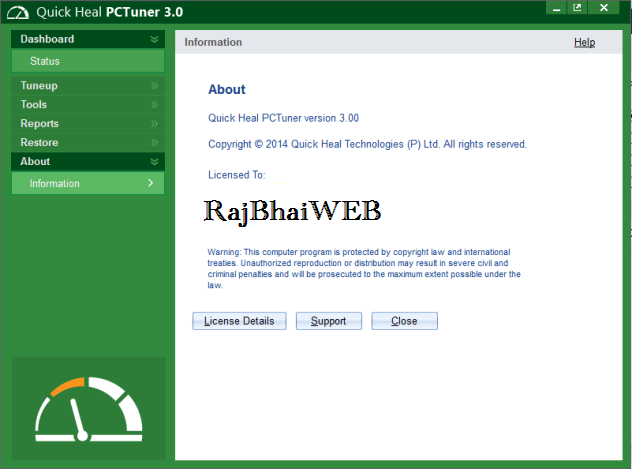
Task: Click the Close button in About panel
Action: tap(404, 321)
